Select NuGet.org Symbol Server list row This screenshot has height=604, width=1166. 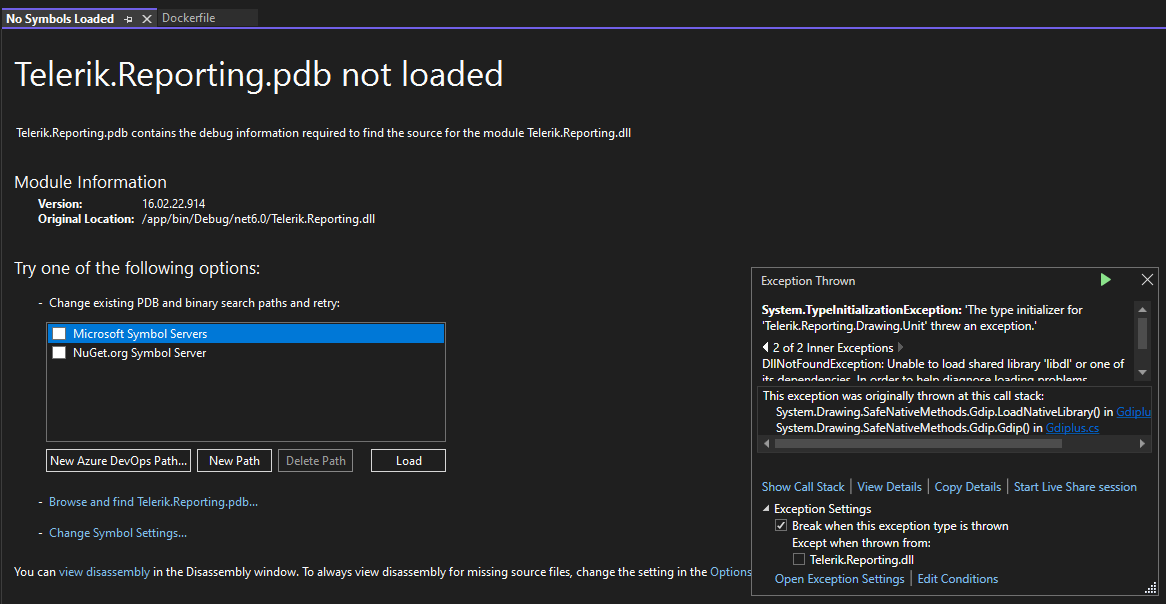pos(246,353)
